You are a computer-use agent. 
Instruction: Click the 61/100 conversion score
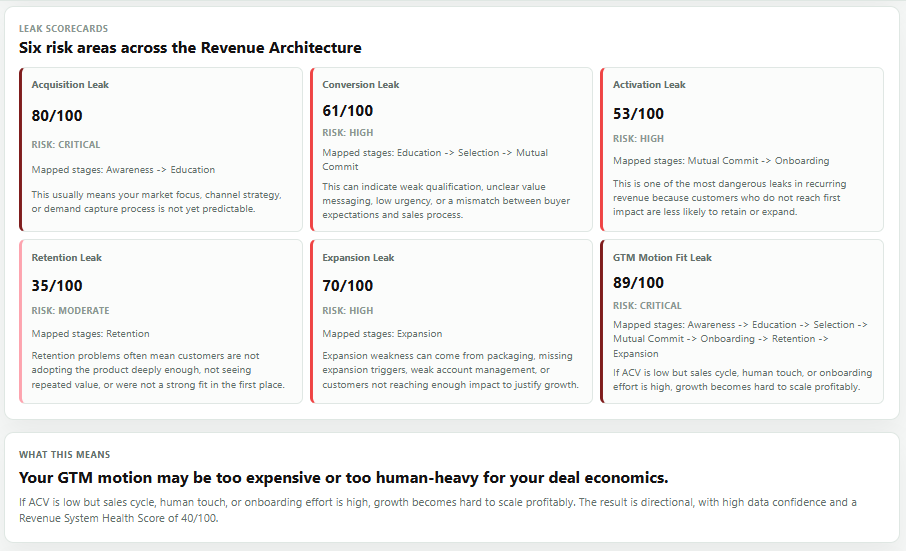tap(348, 111)
